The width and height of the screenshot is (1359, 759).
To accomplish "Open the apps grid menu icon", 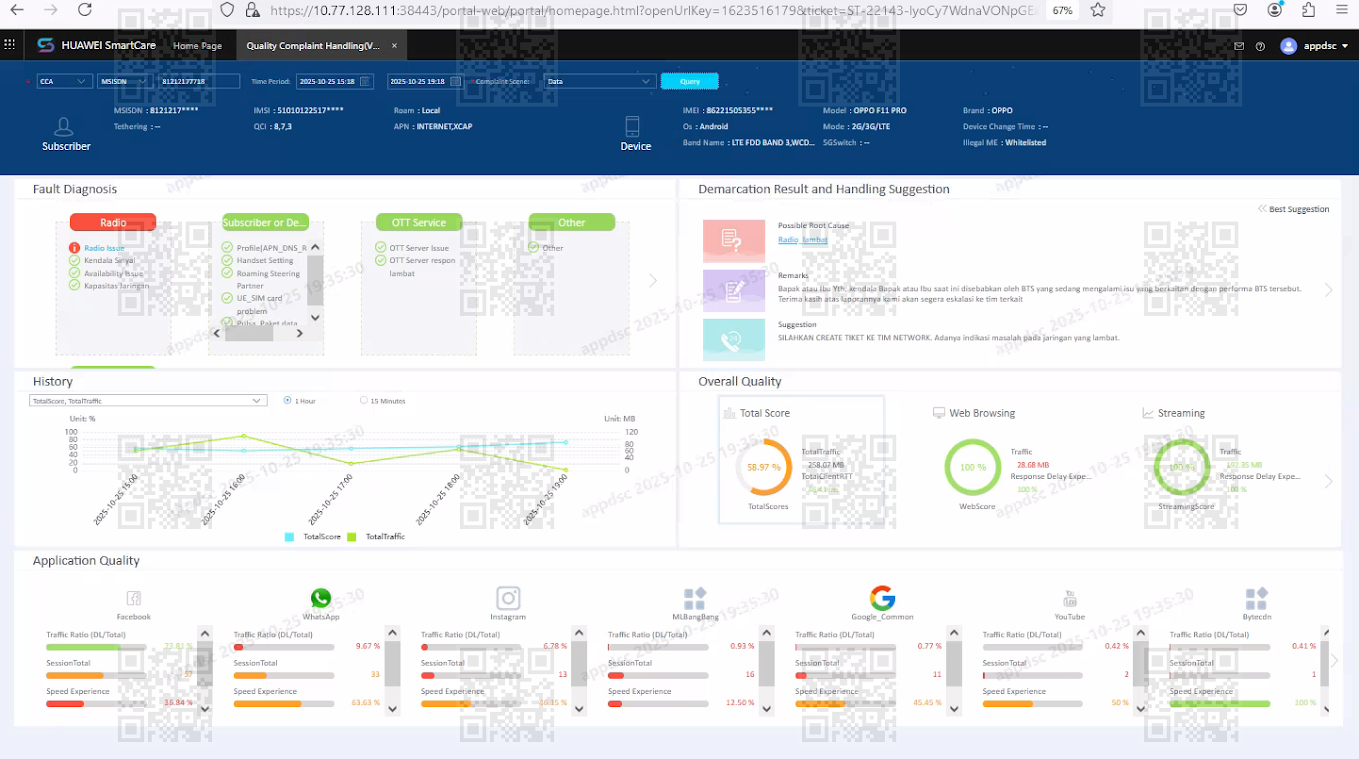I will [x=10, y=45].
